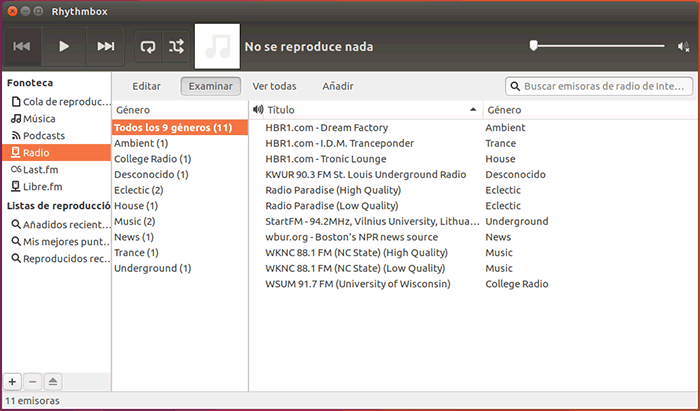Open Música library in sidebar
Viewport: 700px width, 411px height.
[x=57, y=119]
